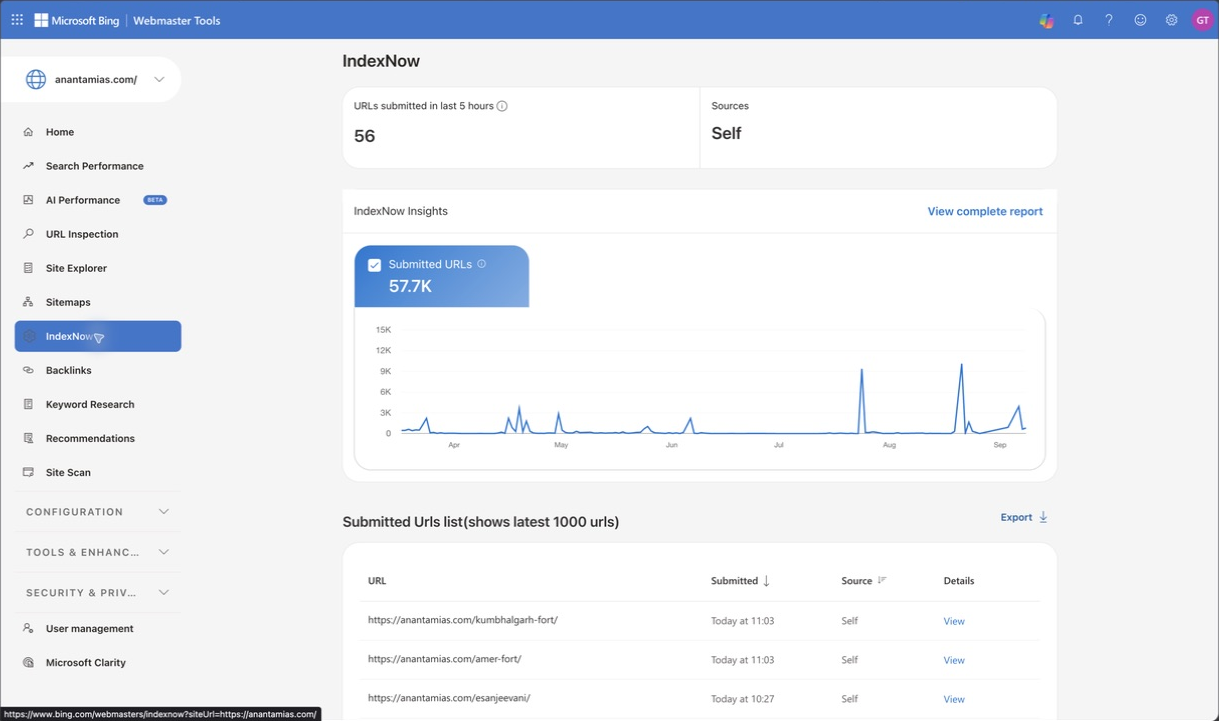Open Search Performance page
This screenshot has height=721, width=1219.
tap(95, 166)
